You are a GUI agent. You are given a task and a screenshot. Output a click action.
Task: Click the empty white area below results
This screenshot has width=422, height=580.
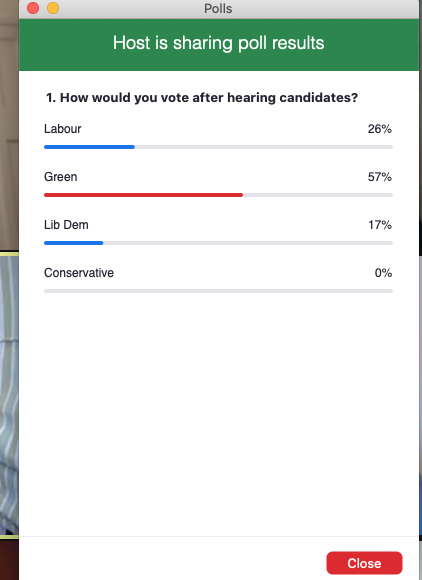click(x=219, y=414)
